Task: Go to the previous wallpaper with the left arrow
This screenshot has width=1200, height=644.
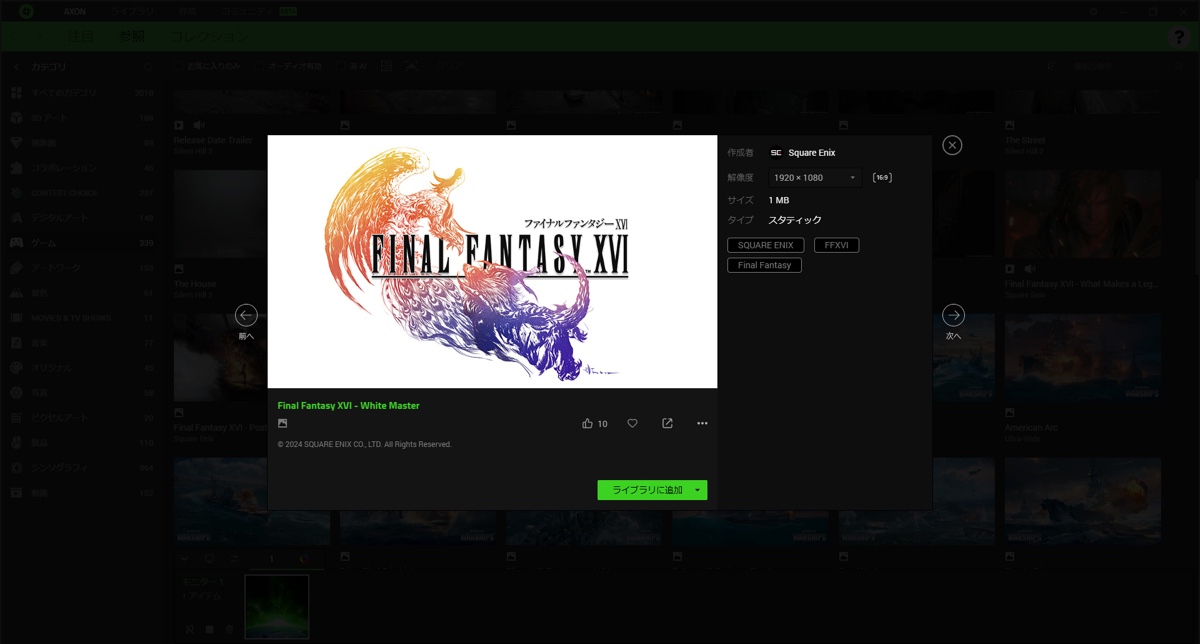Action: coord(246,315)
